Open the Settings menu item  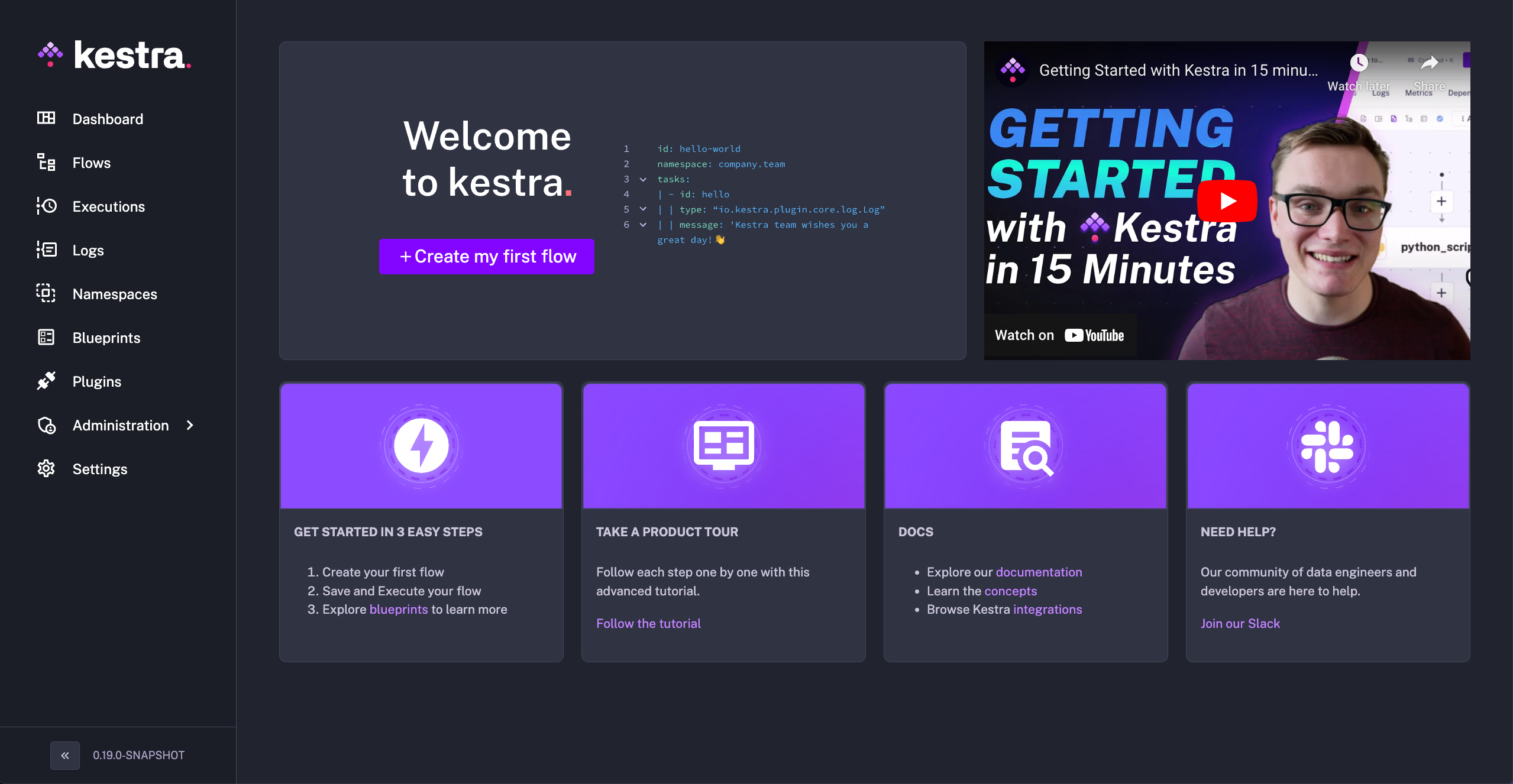coord(100,469)
